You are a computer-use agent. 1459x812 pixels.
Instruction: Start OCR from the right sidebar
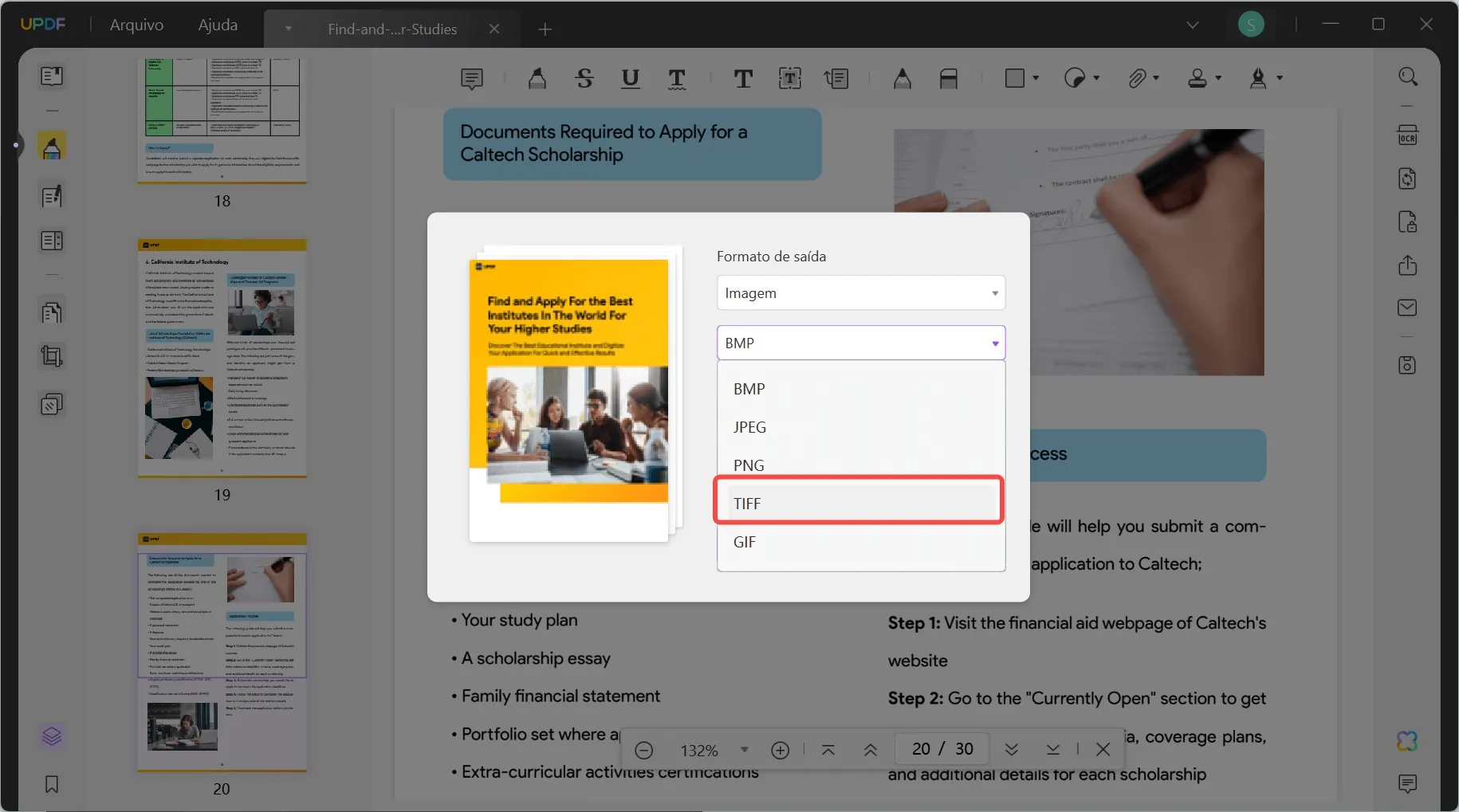(1408, 135)
